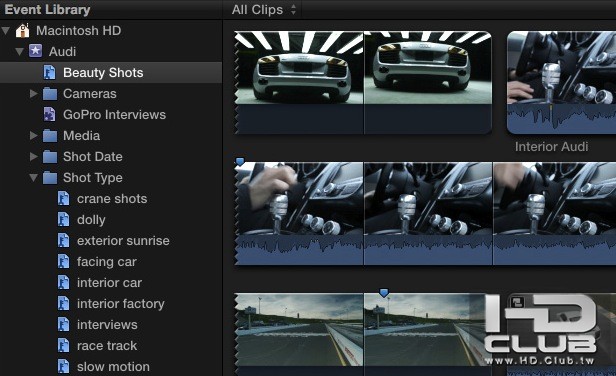Select the GoPro Interviews collection
Screen dimensions: 616x376
[114, 114]
